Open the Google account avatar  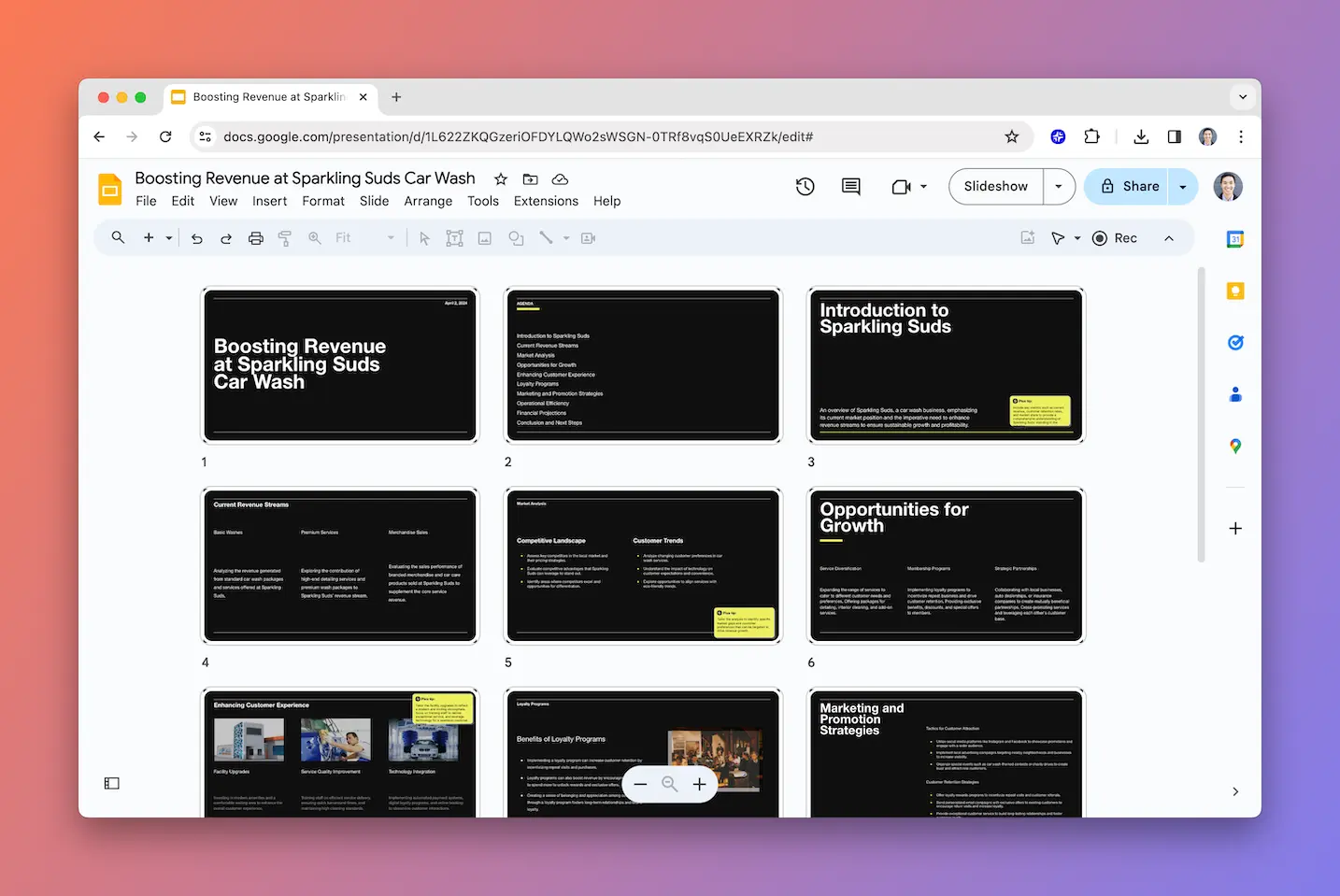(1228, 186)
